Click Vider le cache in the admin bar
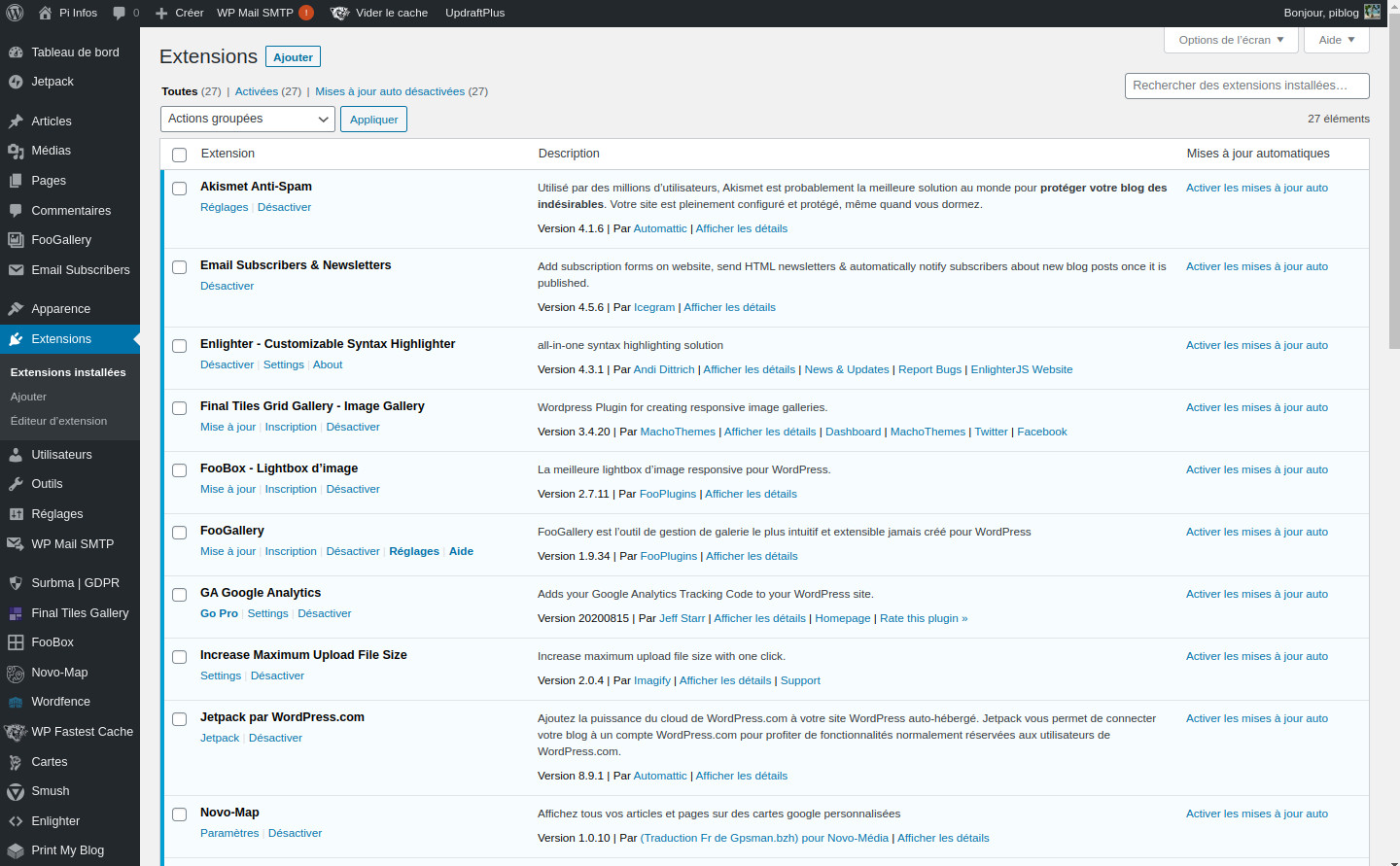Screen dimensions: 1400x866 pyautogui.click(x=387, y=13)
